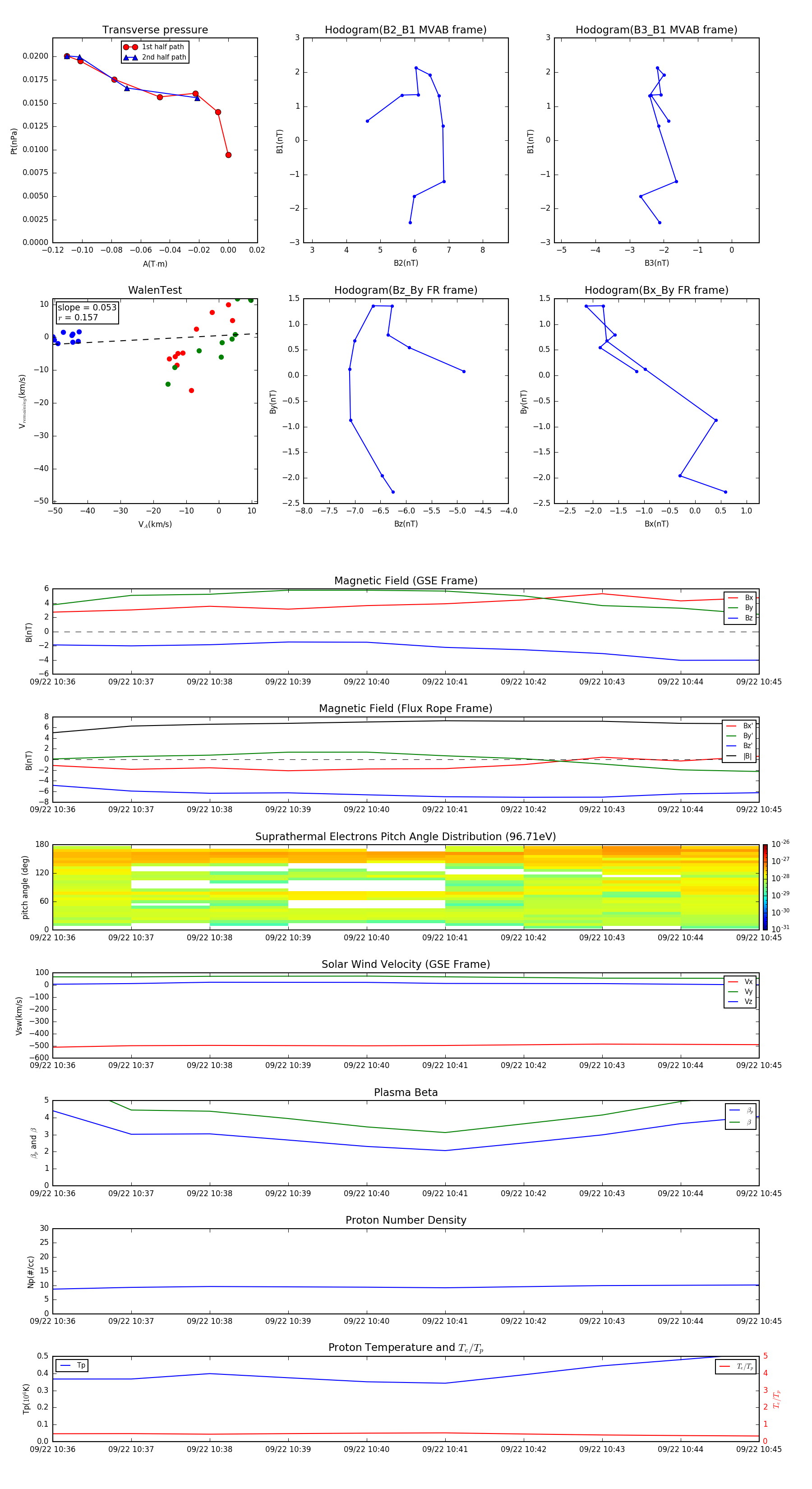Click the lowest red dot in WalenTest plot

coord(191,391)
